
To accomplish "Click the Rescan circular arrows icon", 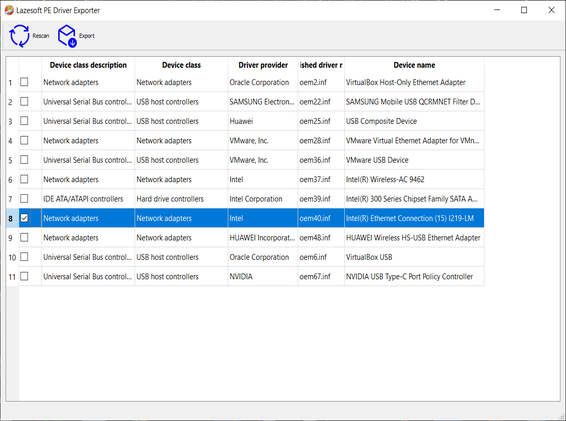I will tap(19, 36).
